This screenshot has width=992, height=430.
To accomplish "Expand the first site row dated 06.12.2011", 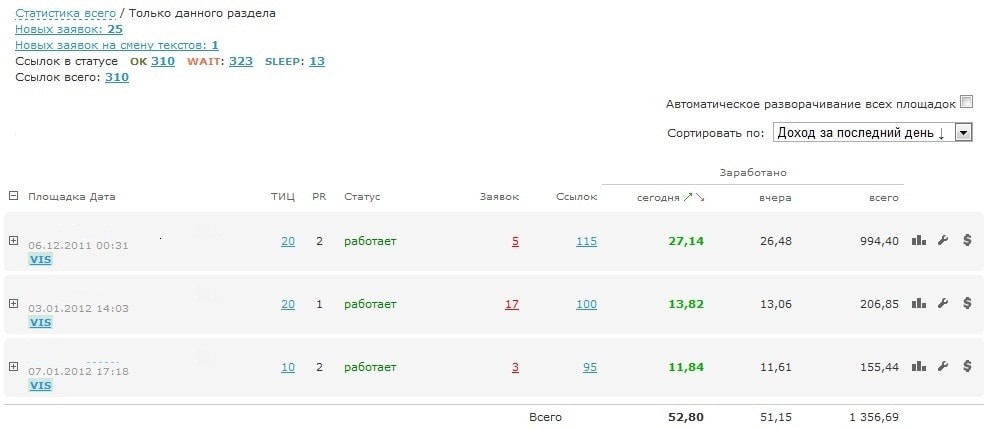I will (13, 240).
